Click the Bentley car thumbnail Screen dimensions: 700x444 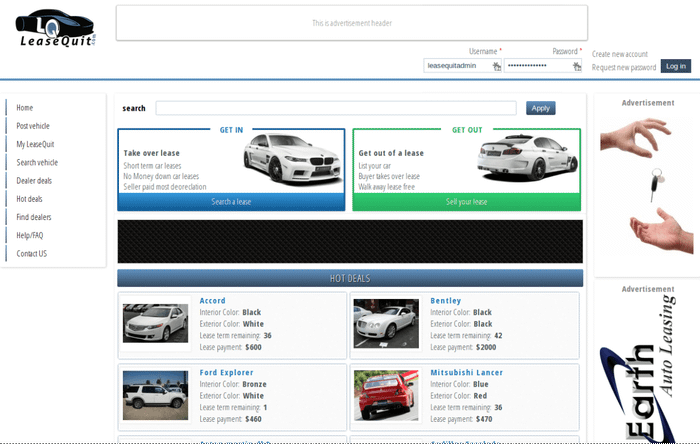(x=386, y=324)
